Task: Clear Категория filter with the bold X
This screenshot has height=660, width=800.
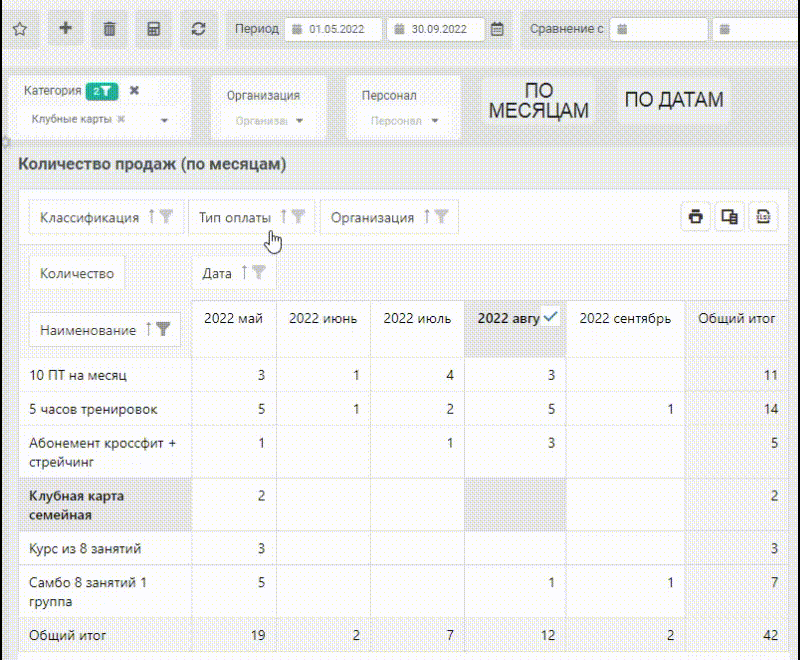Action: point(134,90)
